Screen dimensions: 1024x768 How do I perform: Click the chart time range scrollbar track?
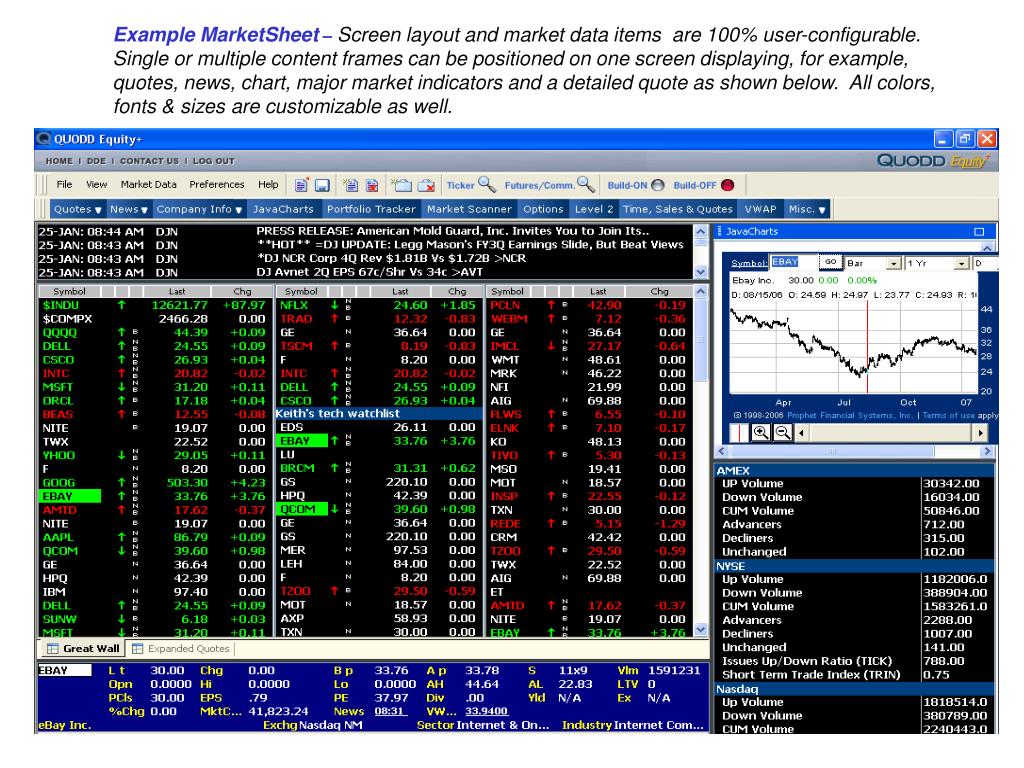[x=890, y=432]
